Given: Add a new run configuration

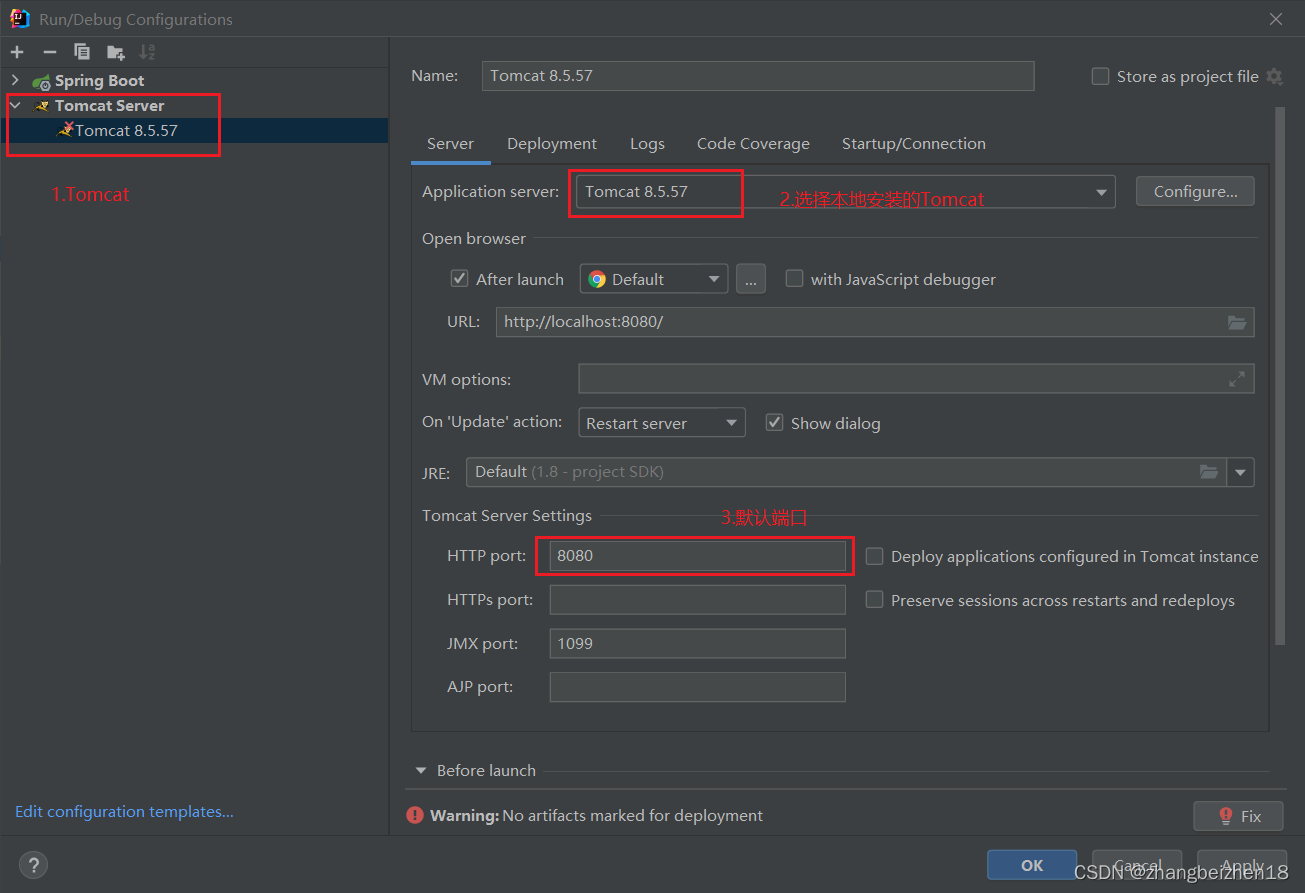Looking at the screenshot, I should (16, 51).
